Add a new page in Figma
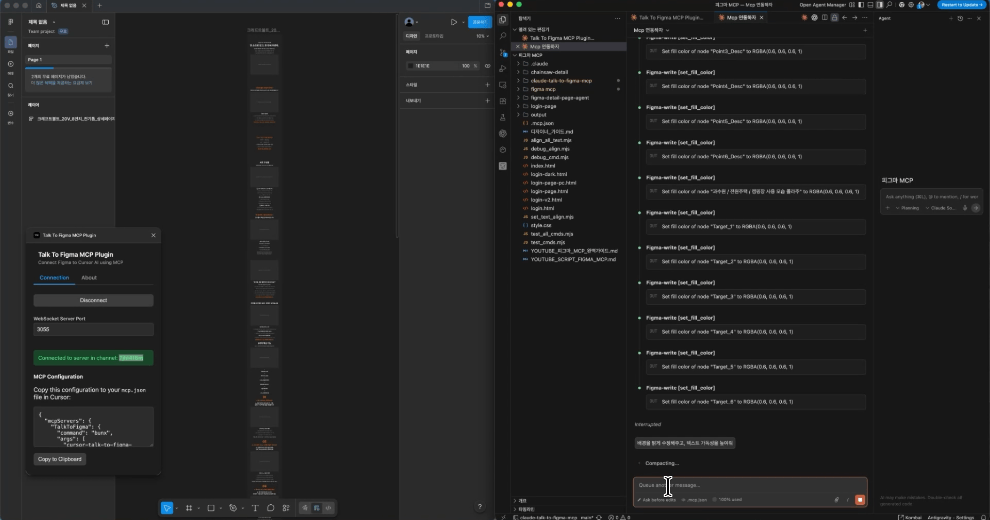The height and width of the screenshot is (520, 990). click(107, 45)
